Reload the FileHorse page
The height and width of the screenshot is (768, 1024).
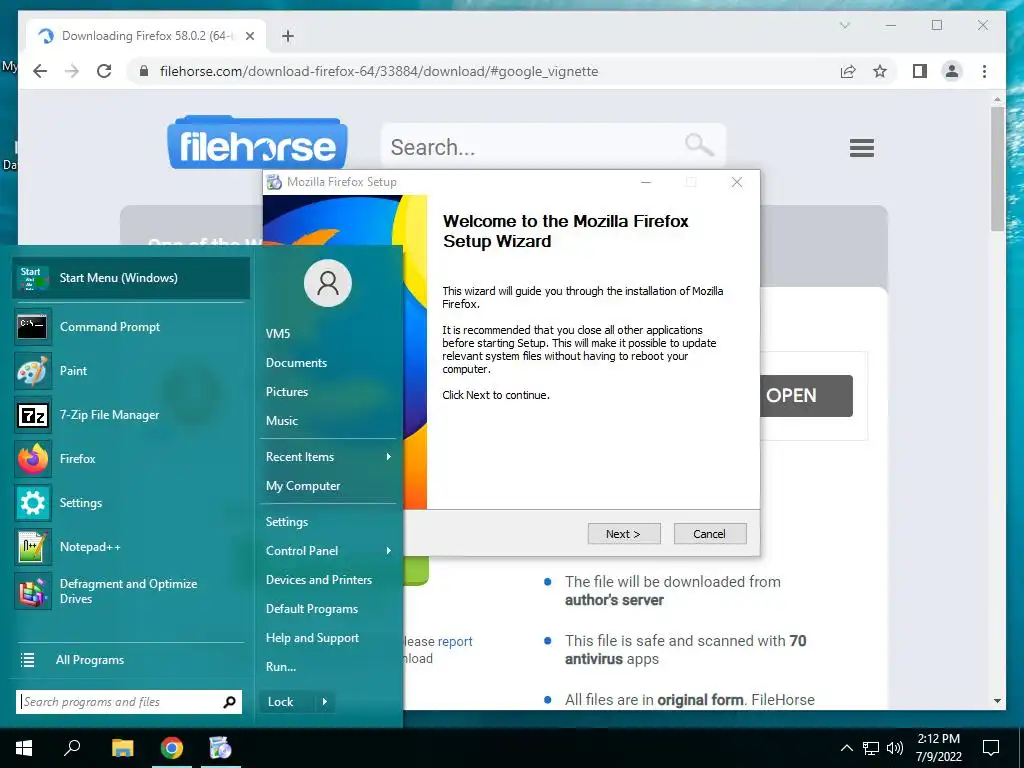tap(104, 71)
